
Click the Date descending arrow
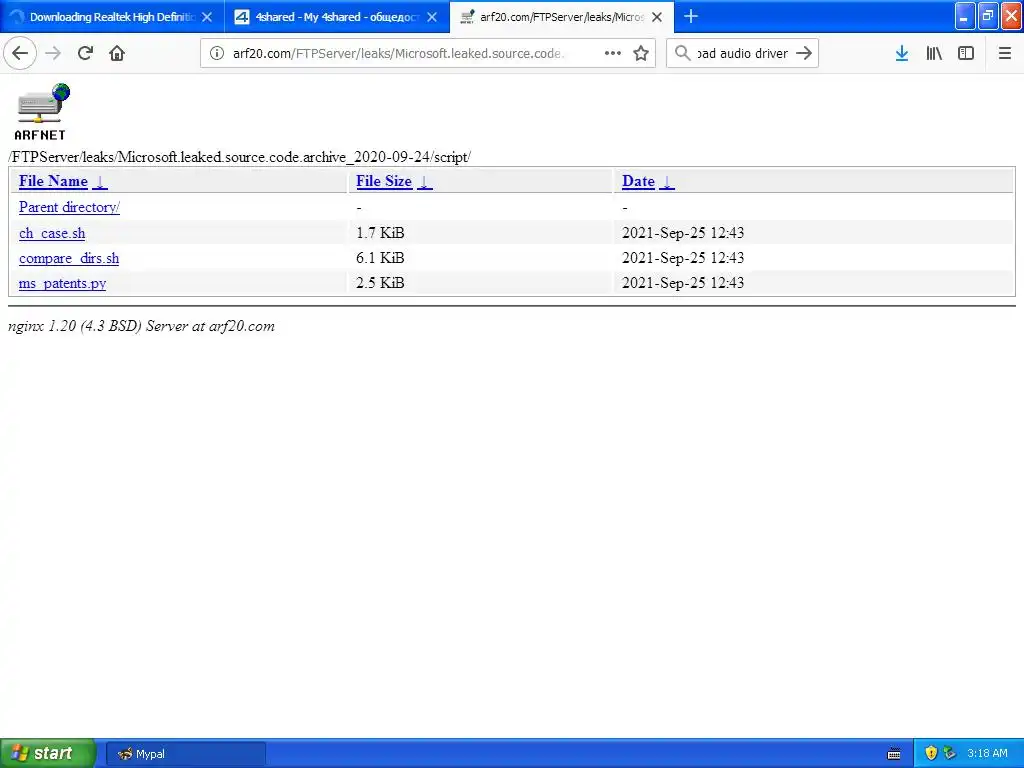[667, 182]
